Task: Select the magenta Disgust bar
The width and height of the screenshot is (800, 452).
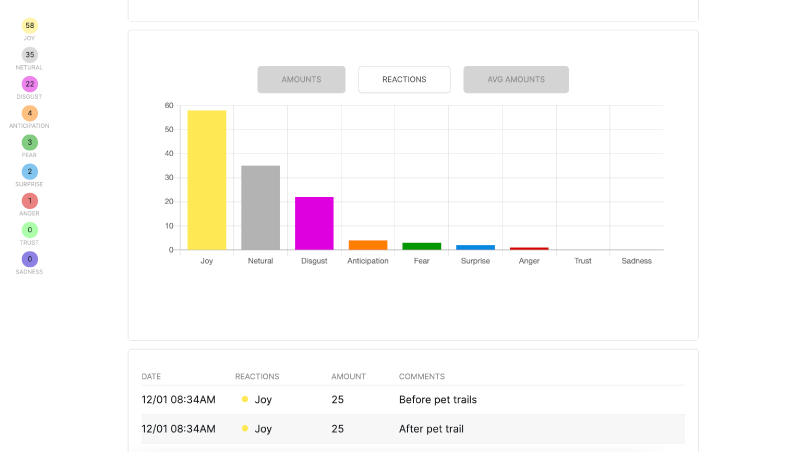Action: [314, 223]
